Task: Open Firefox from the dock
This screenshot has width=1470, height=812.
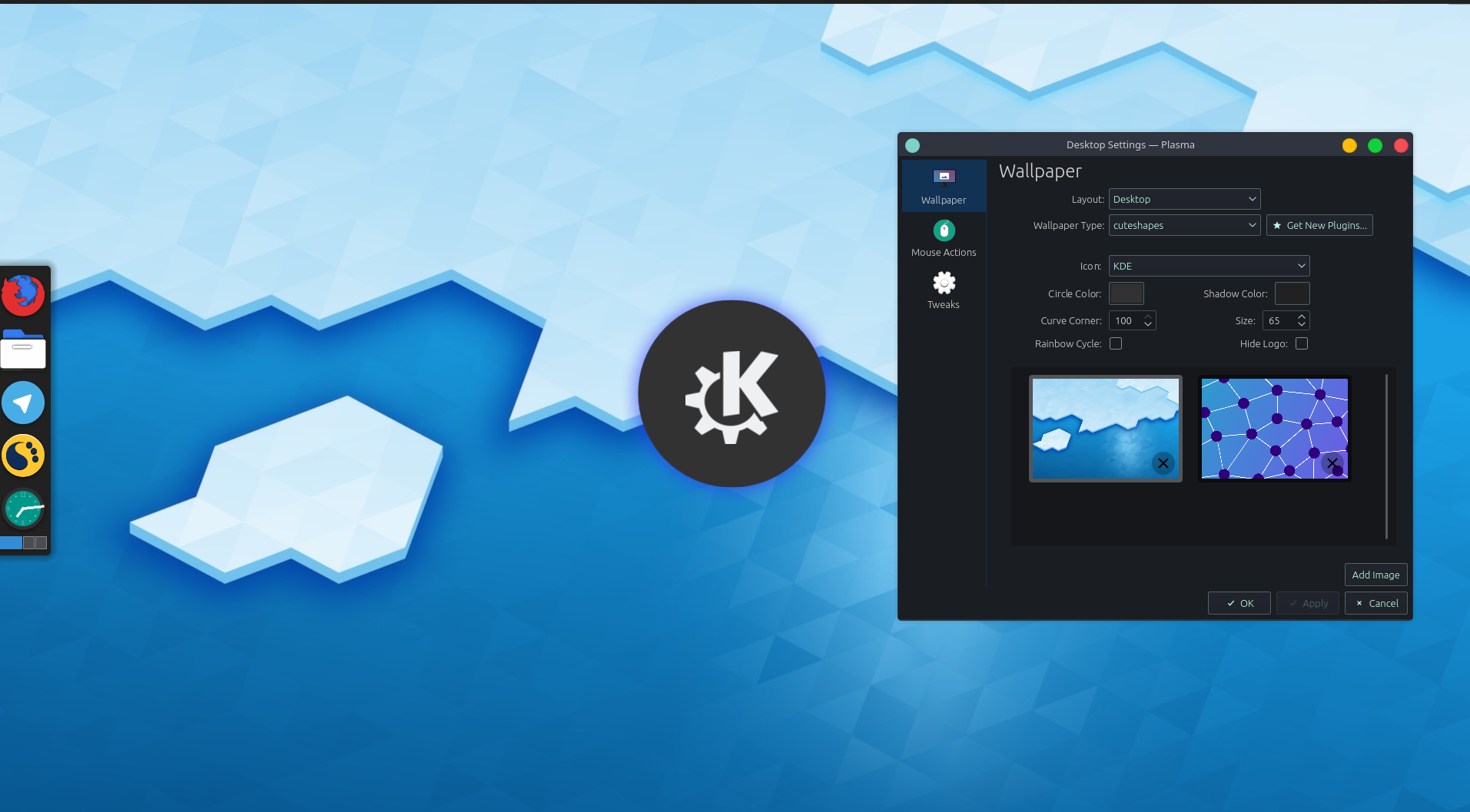Action: click(23, 295)
